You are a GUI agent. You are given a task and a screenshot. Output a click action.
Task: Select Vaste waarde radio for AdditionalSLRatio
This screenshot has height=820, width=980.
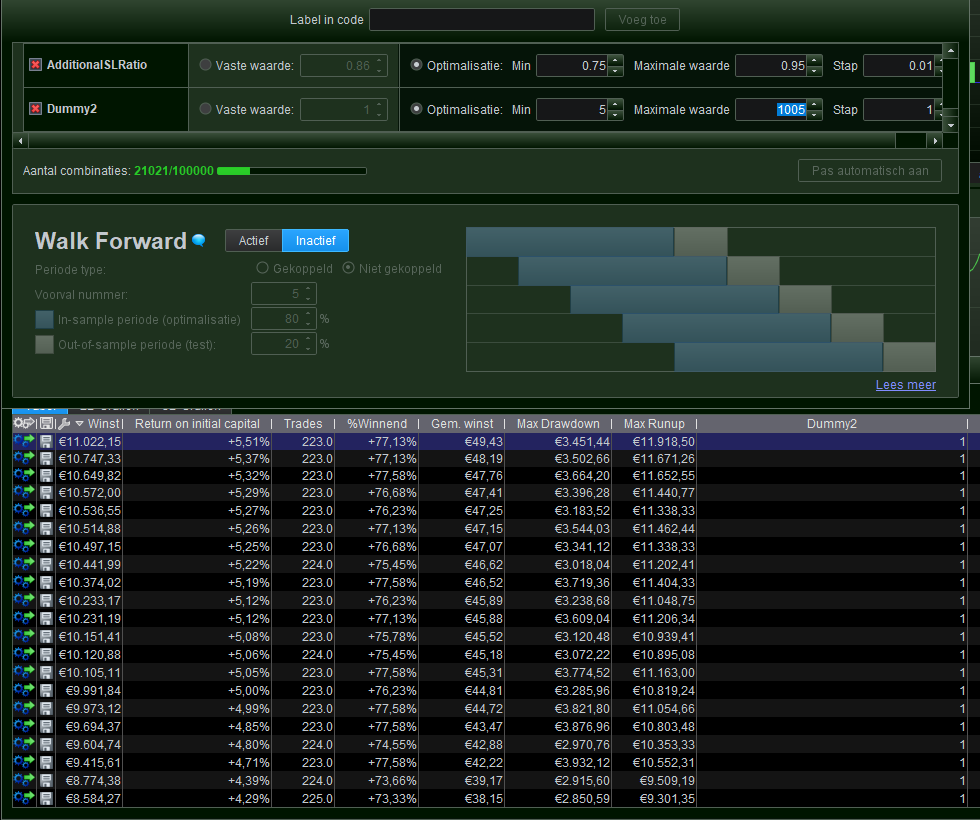pos(206,65)
